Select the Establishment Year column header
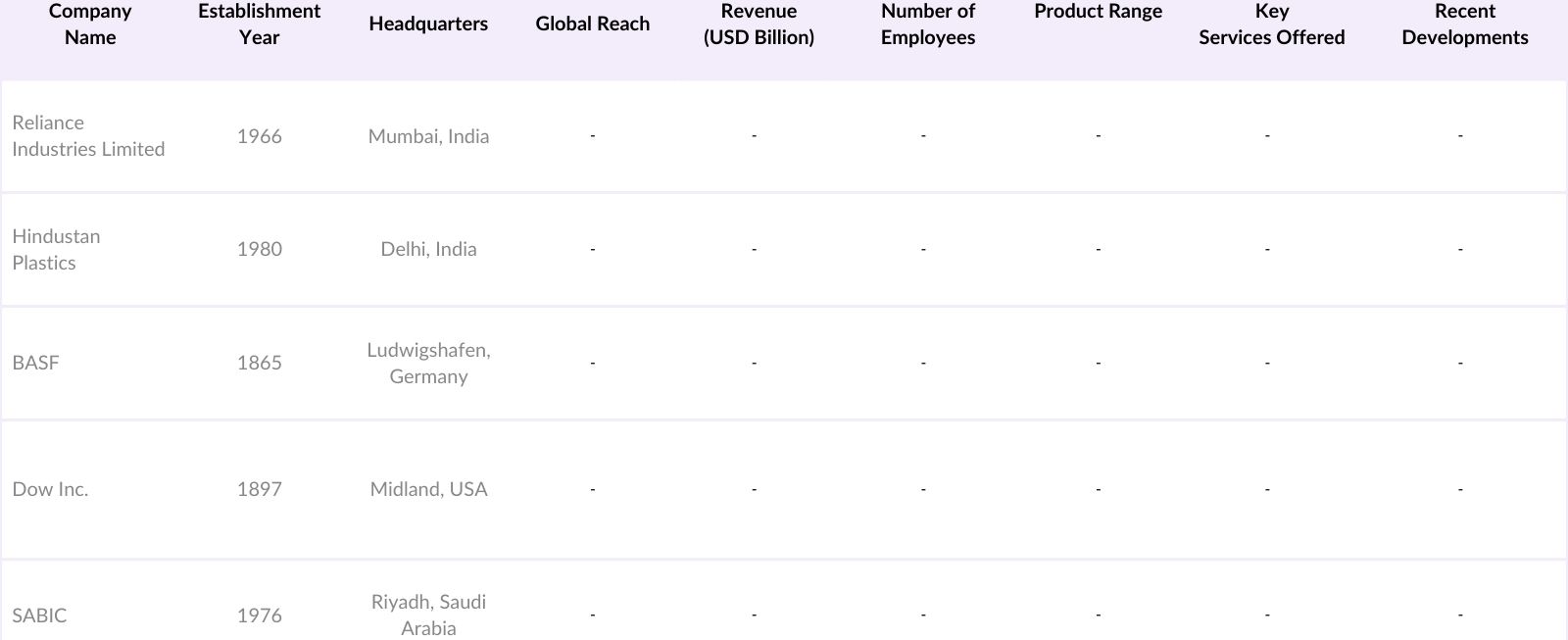This screenshot has width=1568, height=640. click(259, 25)
